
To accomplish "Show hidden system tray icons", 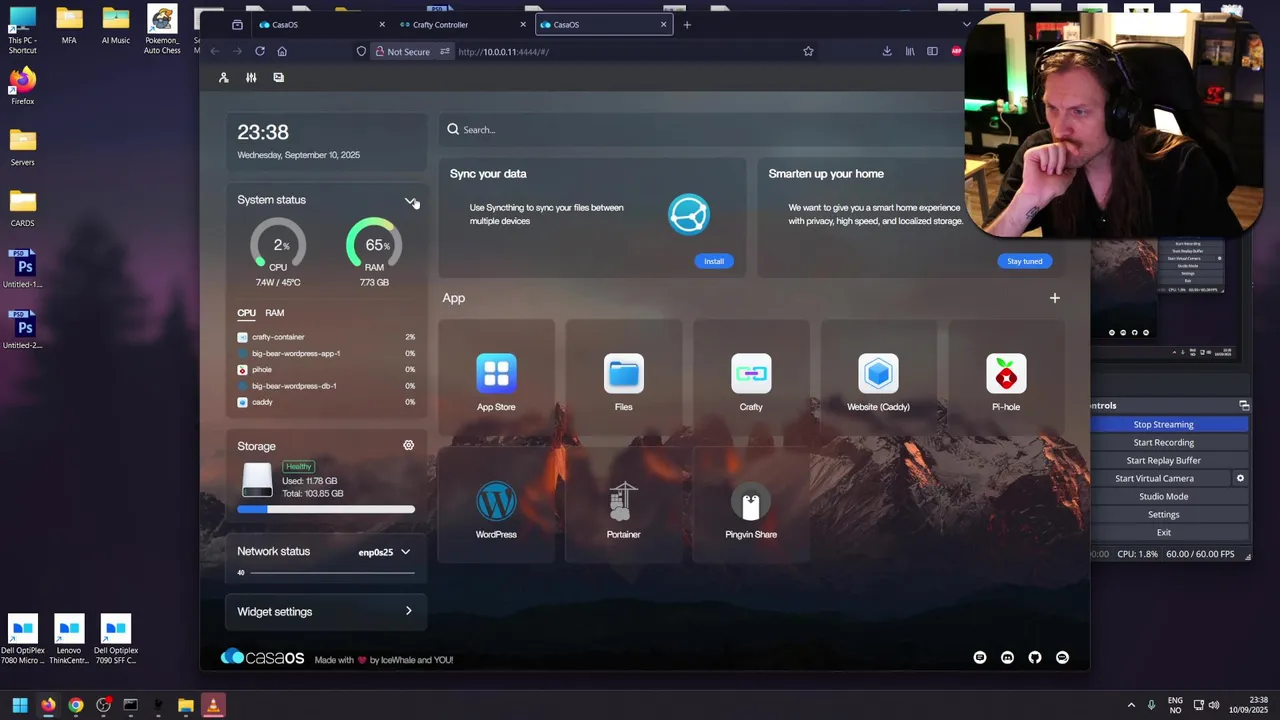I will coord(1131,705).
